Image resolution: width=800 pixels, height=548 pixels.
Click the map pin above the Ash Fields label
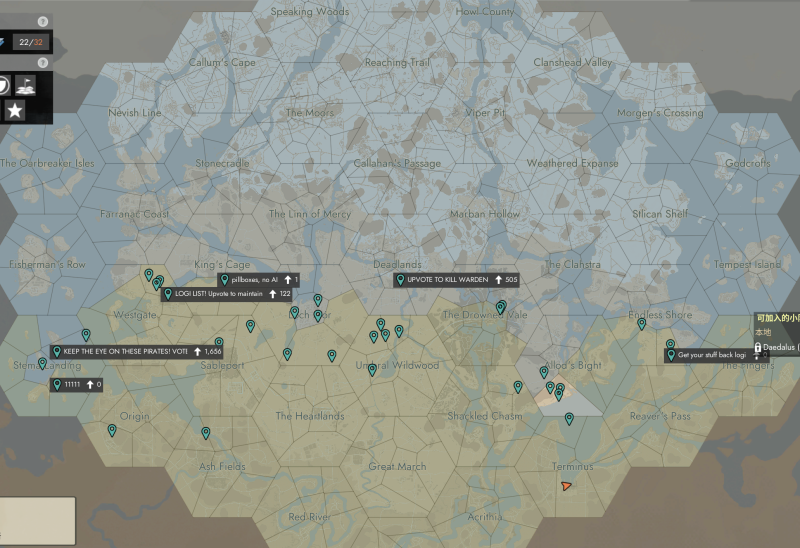(206, 433)
